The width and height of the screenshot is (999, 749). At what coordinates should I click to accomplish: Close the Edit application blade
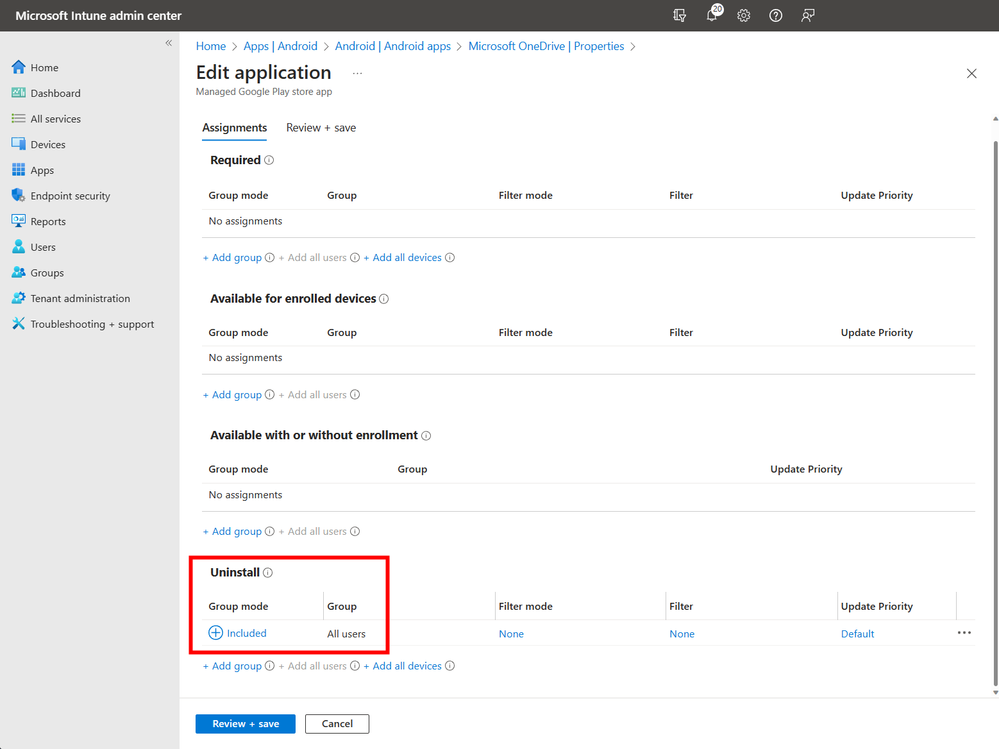(x=971, y=73)
